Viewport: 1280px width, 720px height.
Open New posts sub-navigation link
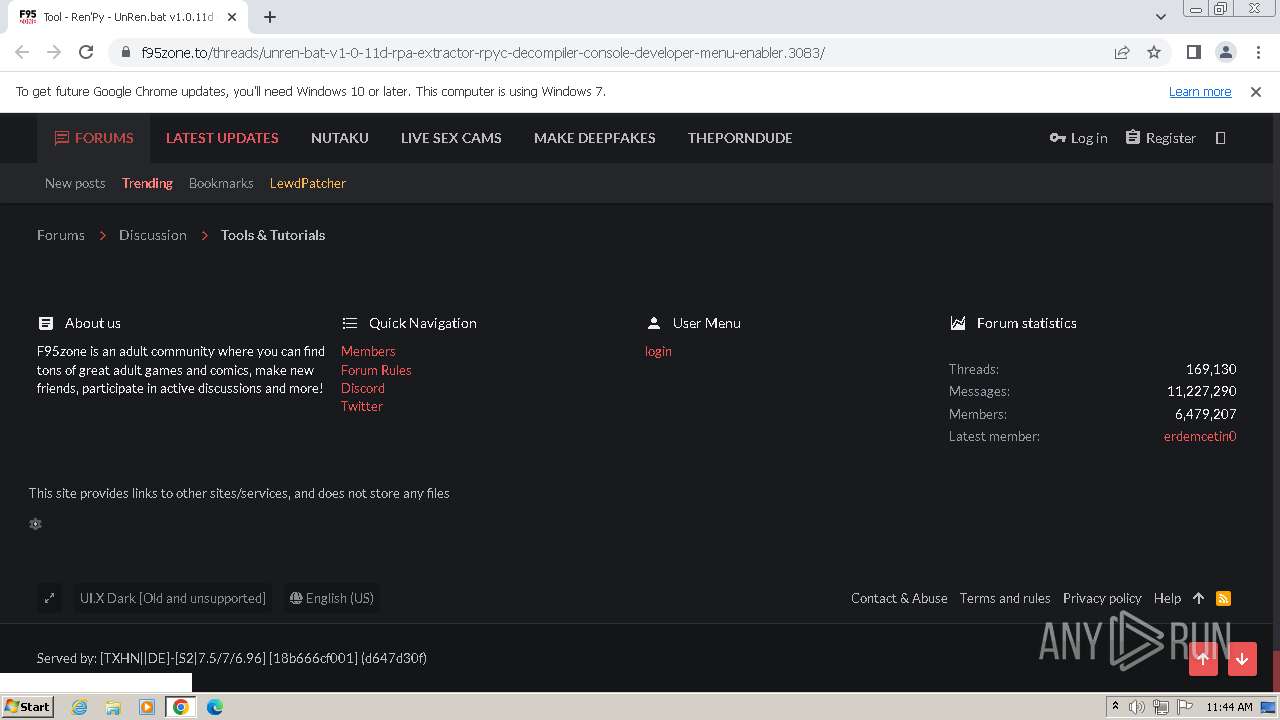[x=75, y=183]
